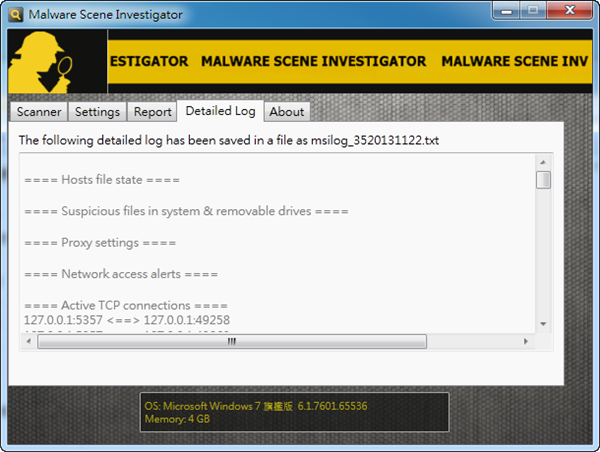Switch to the Settings tab
Image resolution: width=600 pixels, height=452 pixels.
click(x=97, y=112)
